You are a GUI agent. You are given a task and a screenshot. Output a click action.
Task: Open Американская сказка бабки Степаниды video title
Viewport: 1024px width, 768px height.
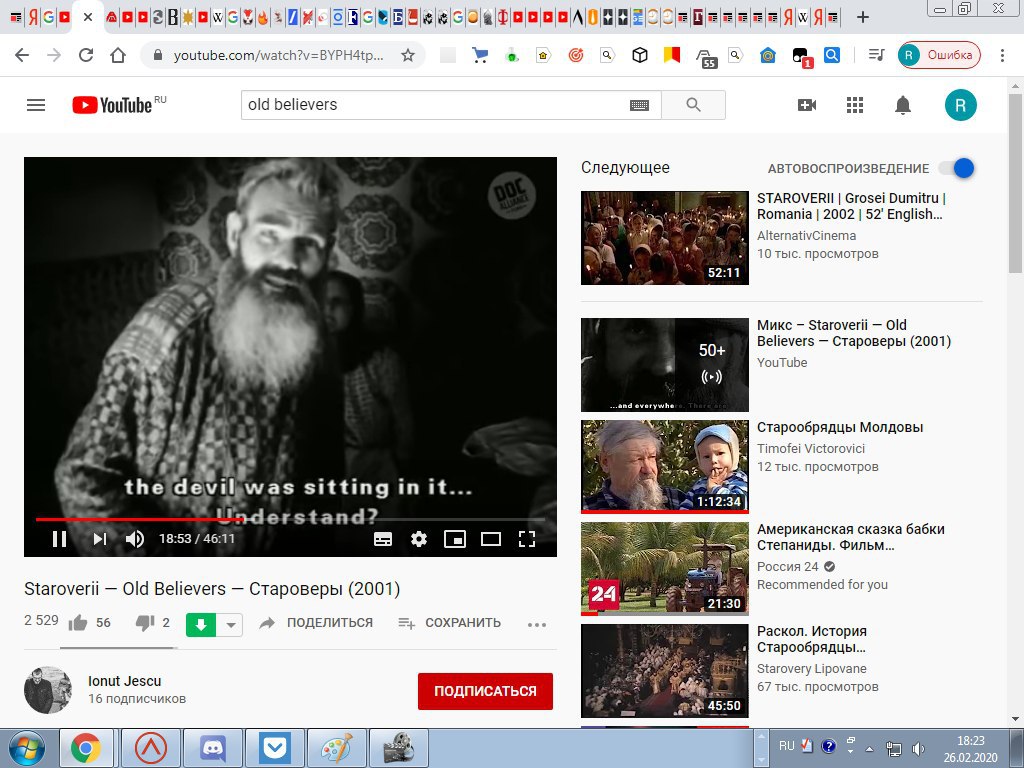coord(851,537)
